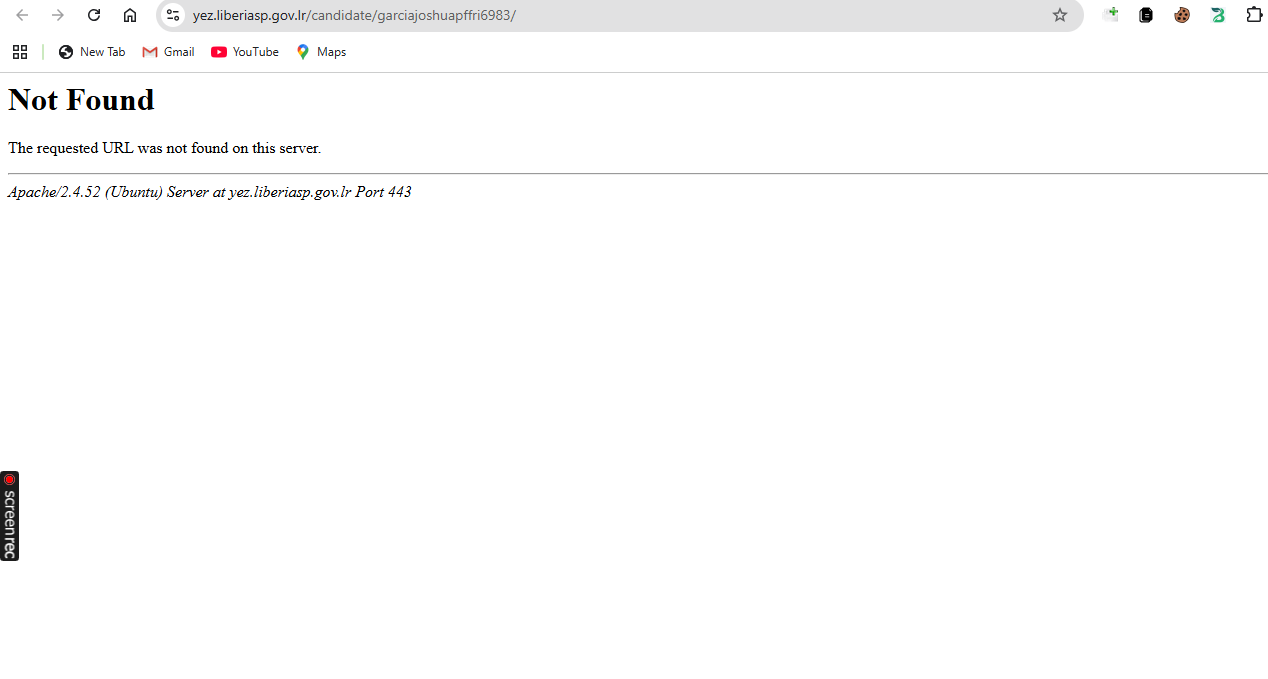Click the cookie extension icon
Screen dimensions: 1268x679
click(x=1182, y=15)
